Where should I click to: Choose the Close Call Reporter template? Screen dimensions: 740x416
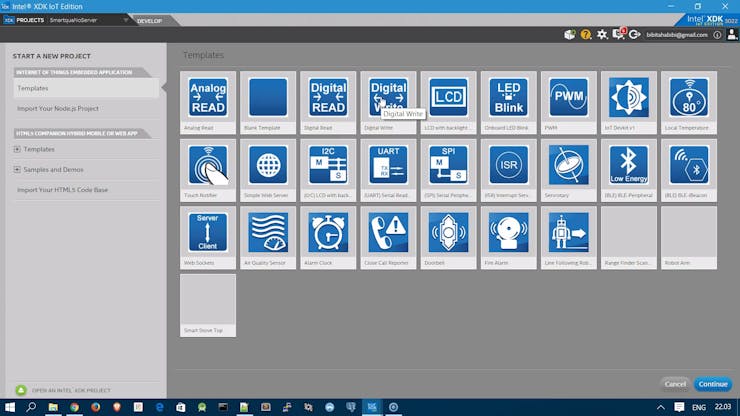click(388, 238)
